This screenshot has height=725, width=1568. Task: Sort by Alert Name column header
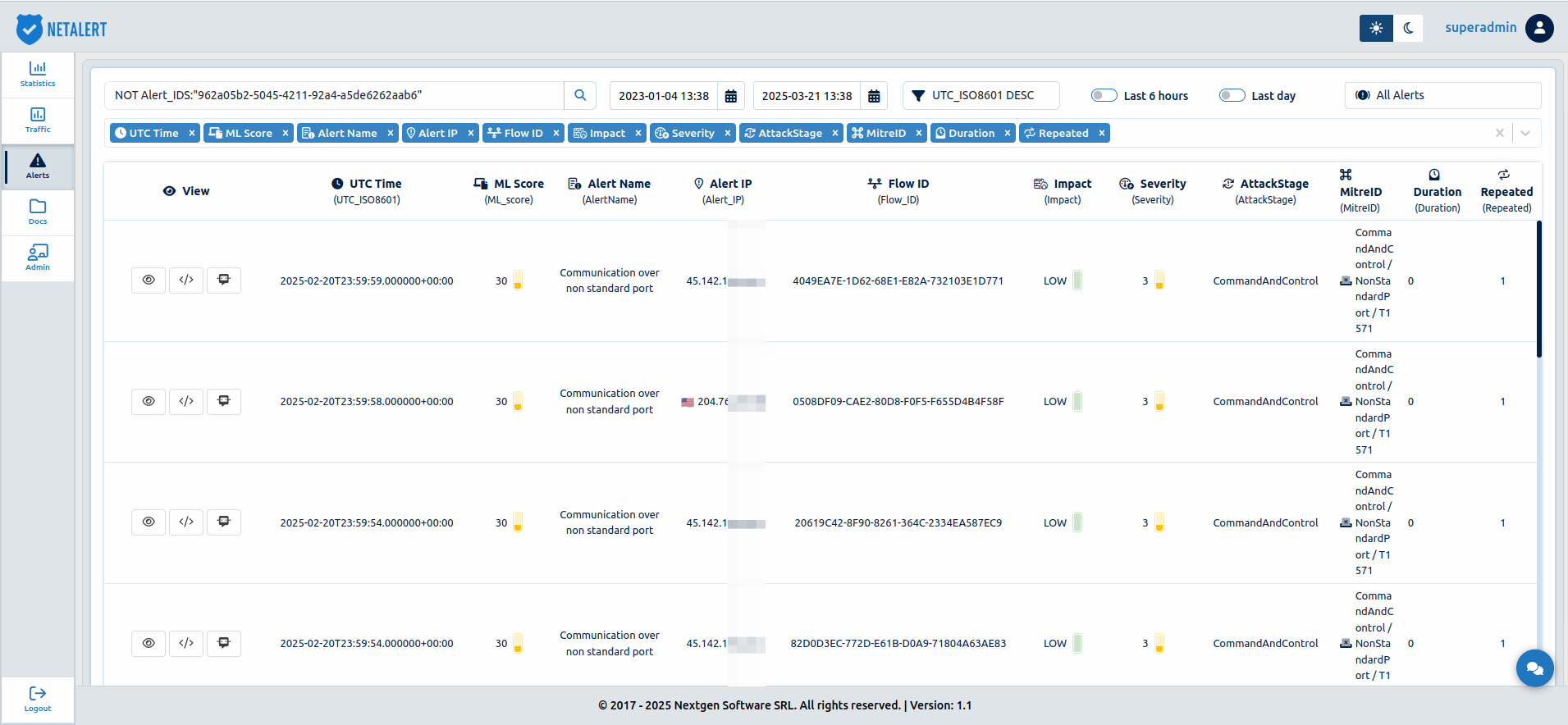610,191
